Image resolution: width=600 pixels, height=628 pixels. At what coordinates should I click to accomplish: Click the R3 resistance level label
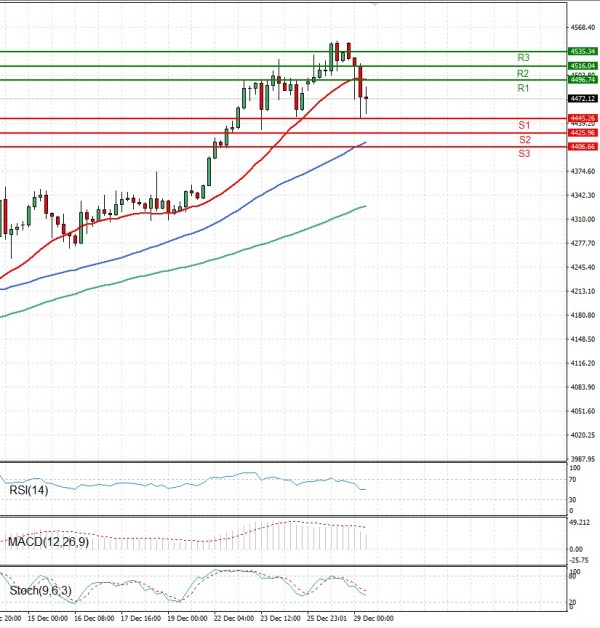[x=523, y=58]
